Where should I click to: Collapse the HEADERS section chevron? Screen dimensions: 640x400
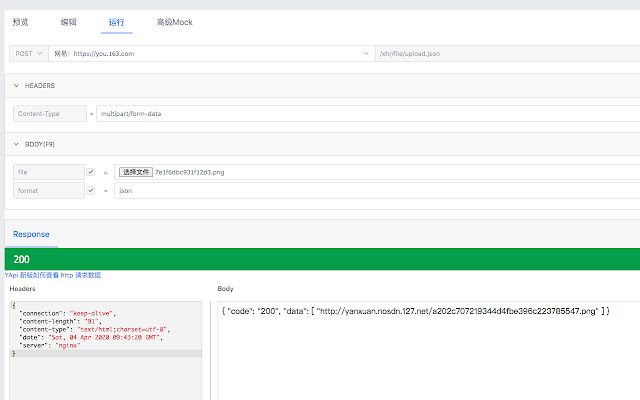15,86
